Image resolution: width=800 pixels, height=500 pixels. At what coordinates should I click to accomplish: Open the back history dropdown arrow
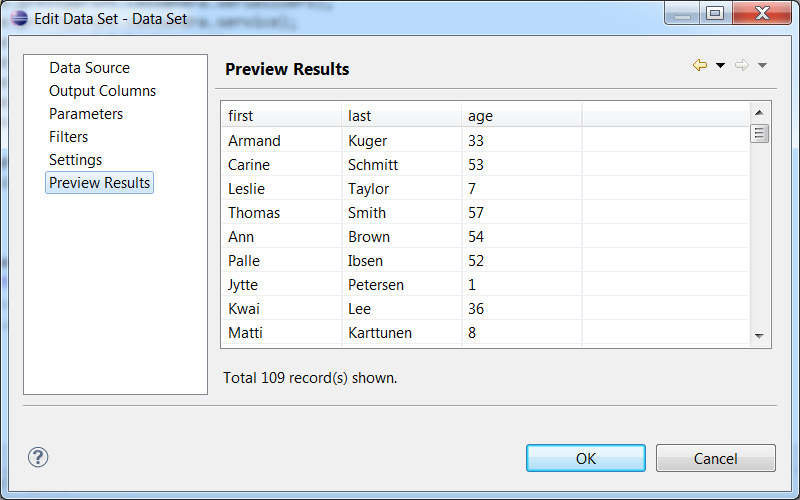click(720, 66)
